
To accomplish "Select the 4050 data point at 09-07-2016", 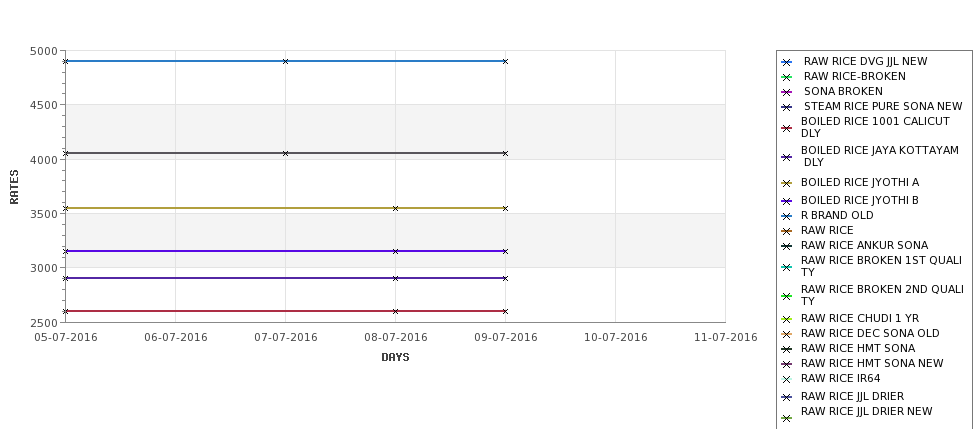I will click(506, 153).
